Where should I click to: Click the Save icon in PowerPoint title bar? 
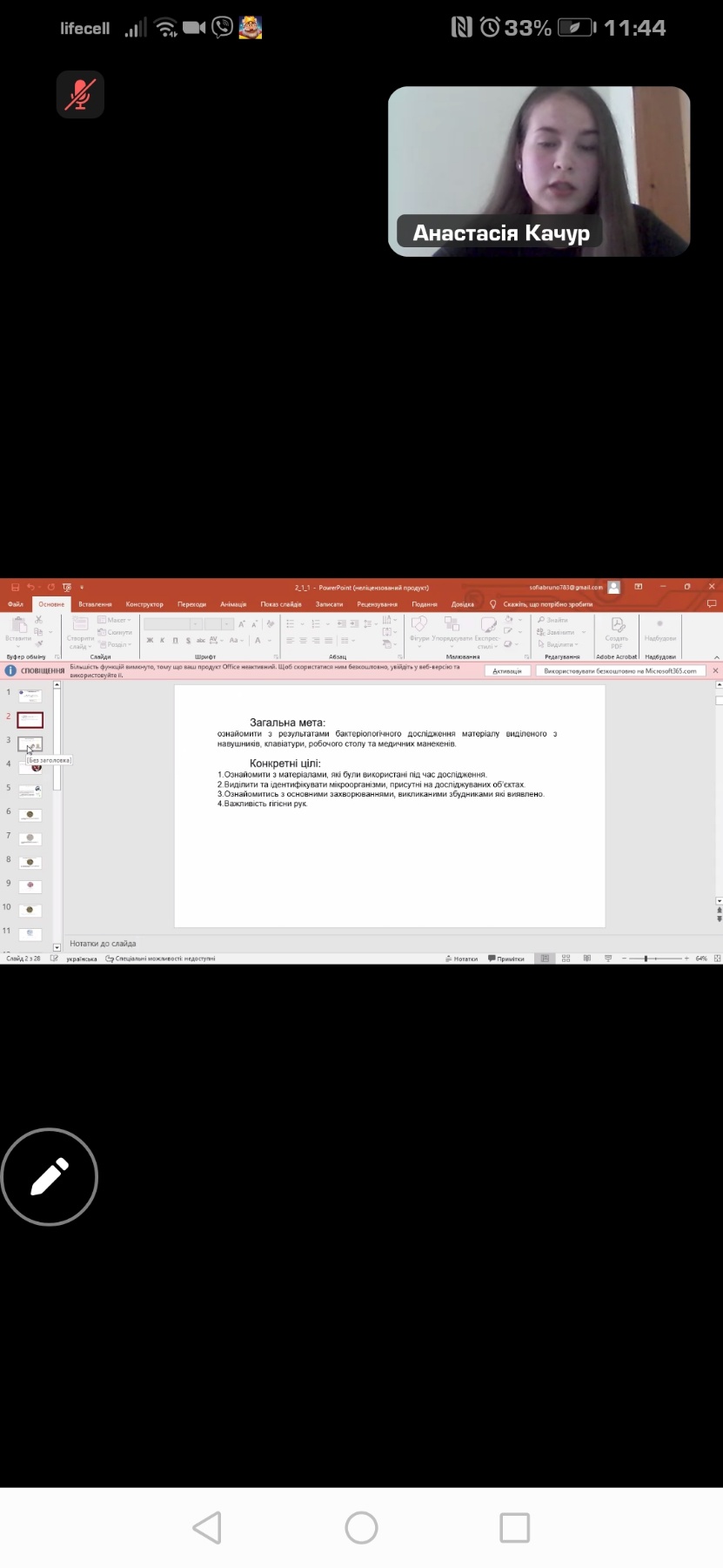pyautogui.click(x=15, y=588)
